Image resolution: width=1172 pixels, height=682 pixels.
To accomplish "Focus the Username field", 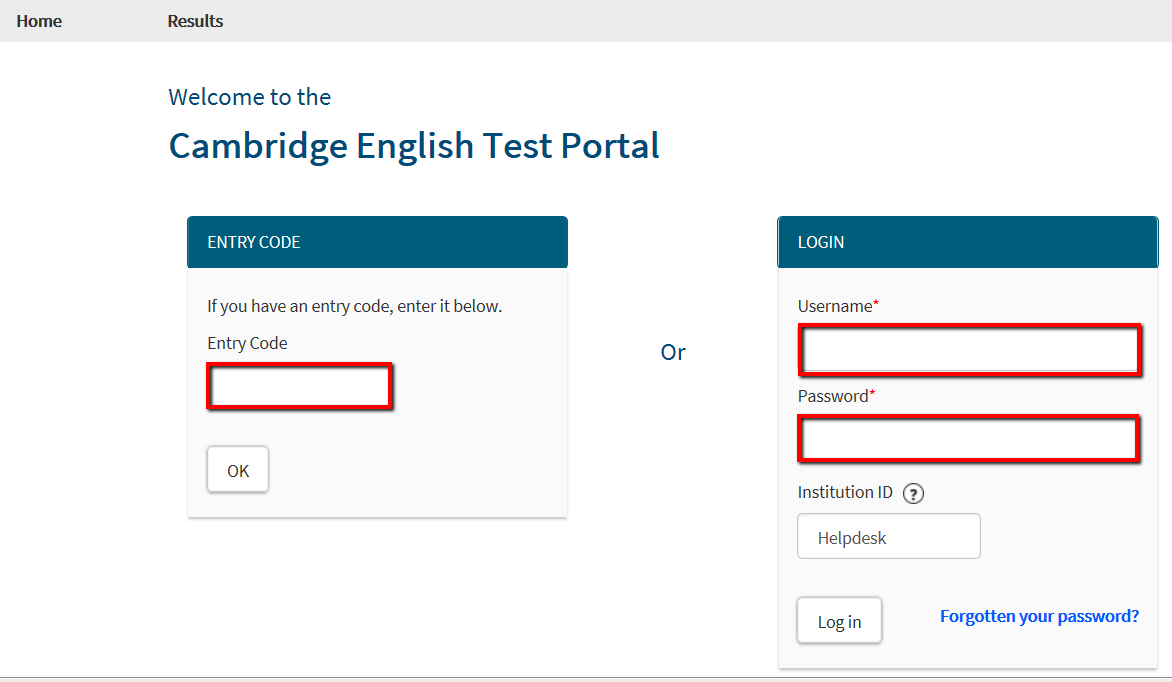I will point(969,350).
